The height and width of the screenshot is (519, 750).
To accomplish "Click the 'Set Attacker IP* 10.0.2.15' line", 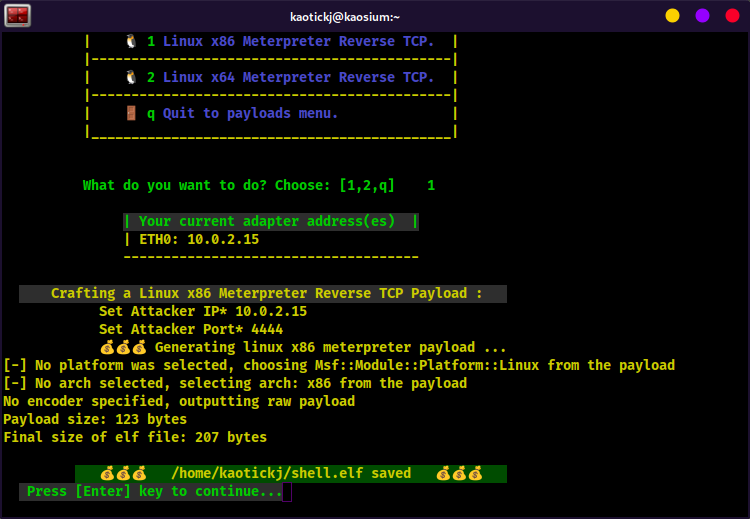I will (203, 311).
